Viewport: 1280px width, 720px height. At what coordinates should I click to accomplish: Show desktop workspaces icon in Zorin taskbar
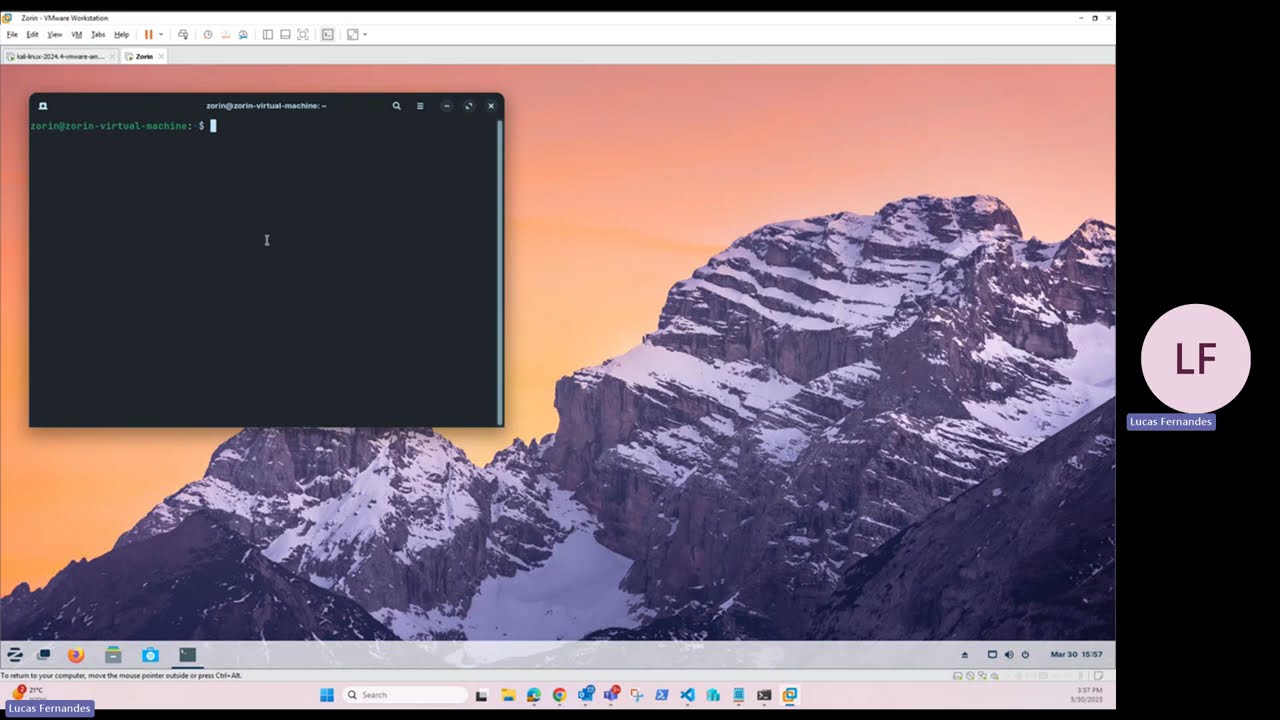pyautogui.click(x=44, y=655)
